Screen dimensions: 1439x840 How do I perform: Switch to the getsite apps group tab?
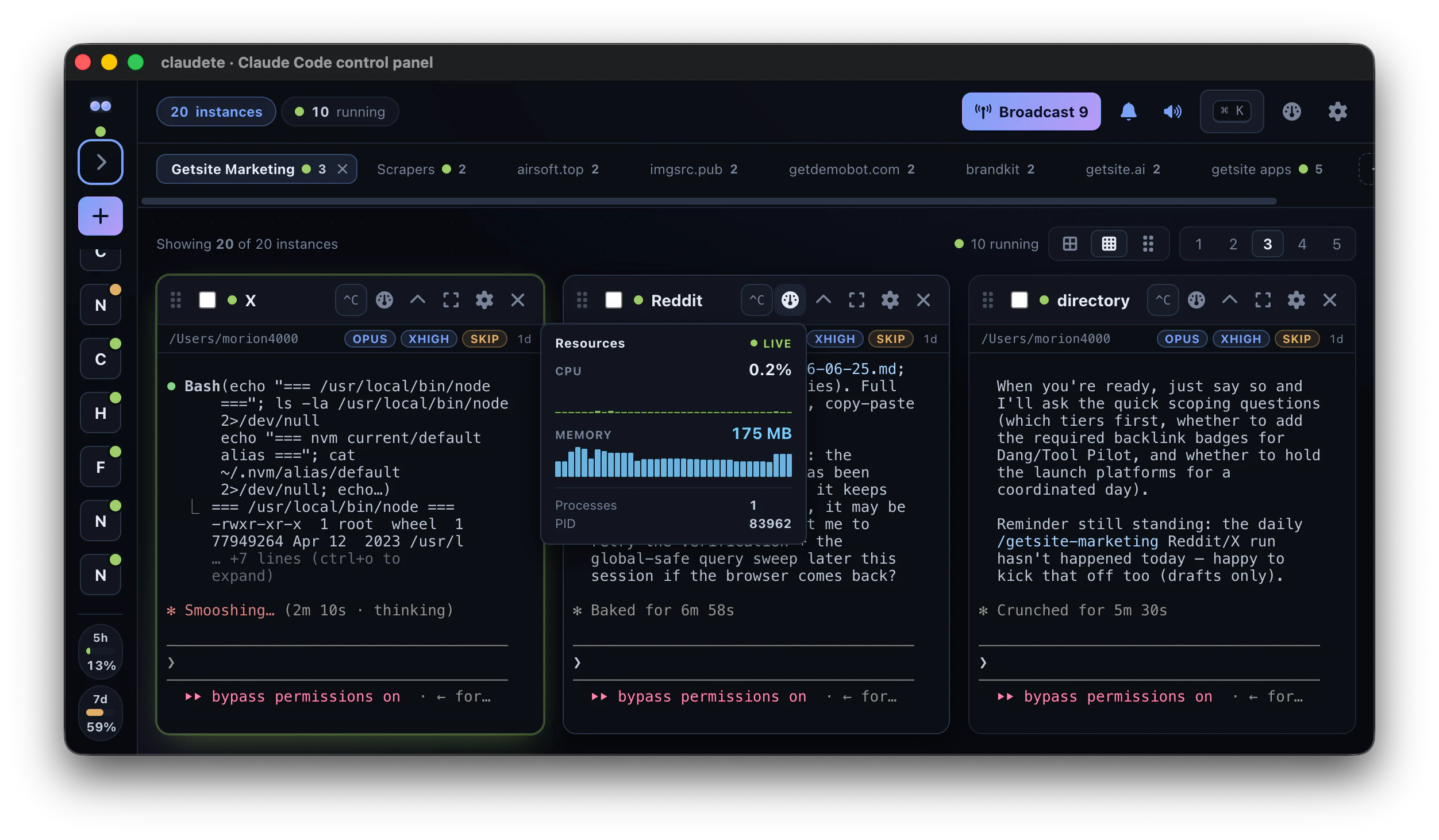click(1267, 169)
